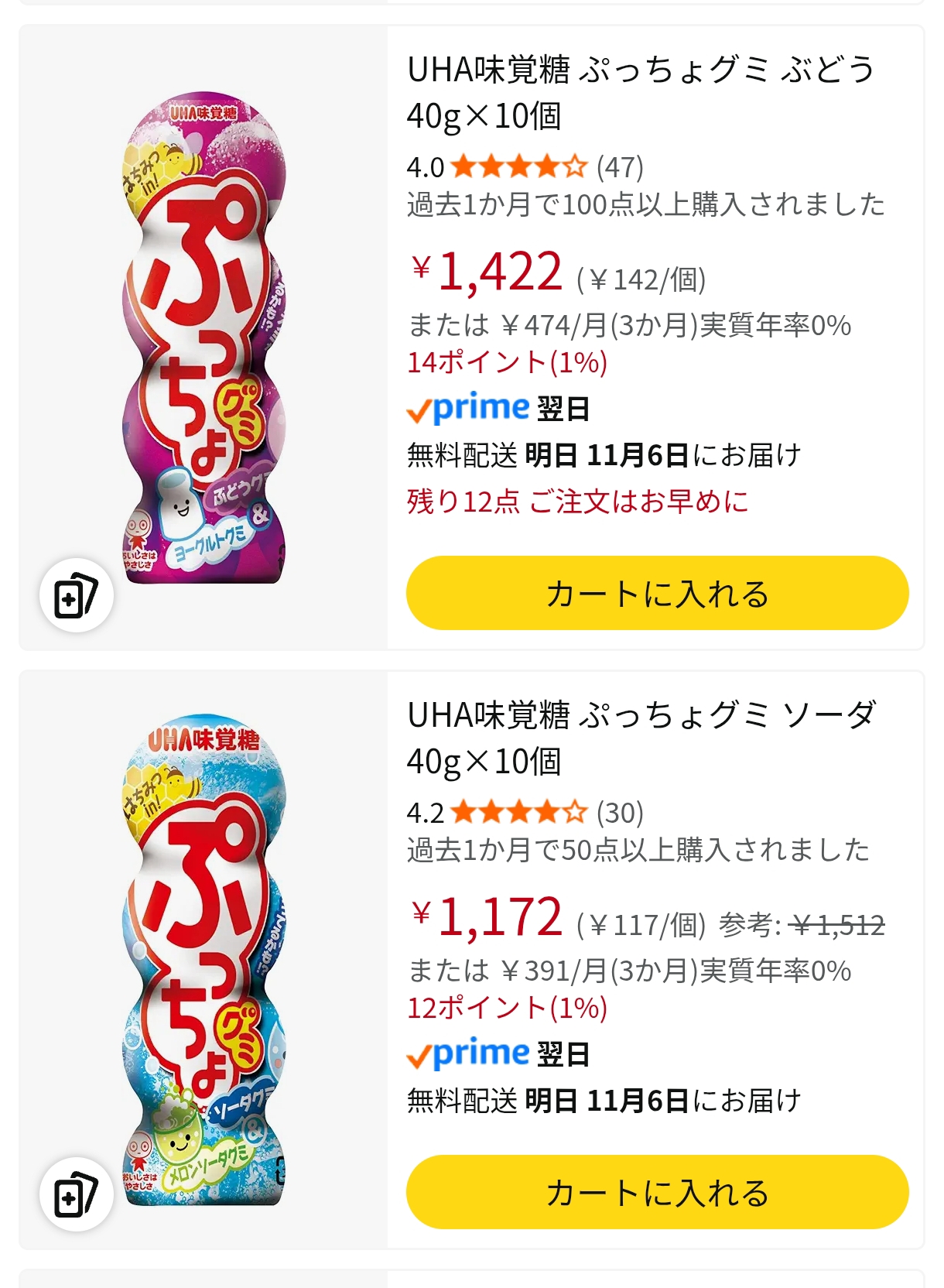Screen dimensions: 944x1288
Task: Open the 47 reviews count link
Action: click(620, 166)
